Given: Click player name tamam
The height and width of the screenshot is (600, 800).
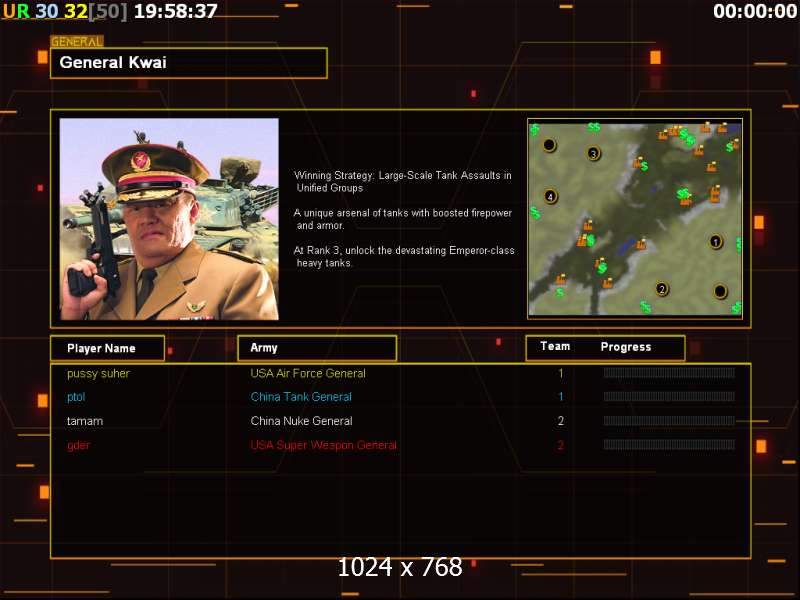Looking at the screenshot, I should [x=85, y=421].
